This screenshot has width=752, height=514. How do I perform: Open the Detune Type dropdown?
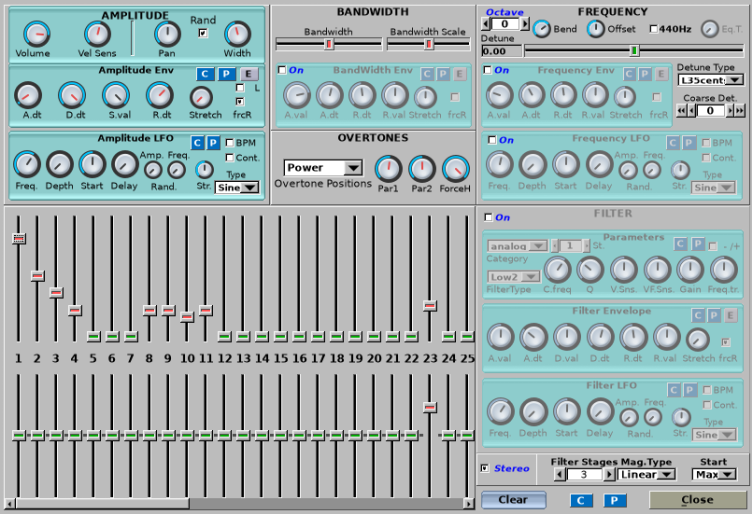click(710, 80)
